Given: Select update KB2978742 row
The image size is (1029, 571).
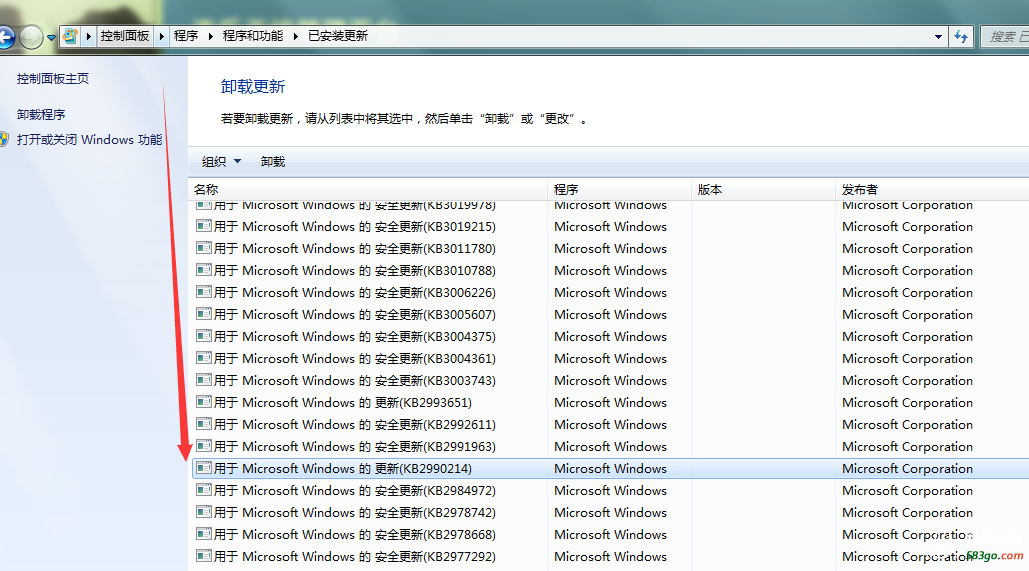Looking at the screenshot, I should [x=610, y=513].
